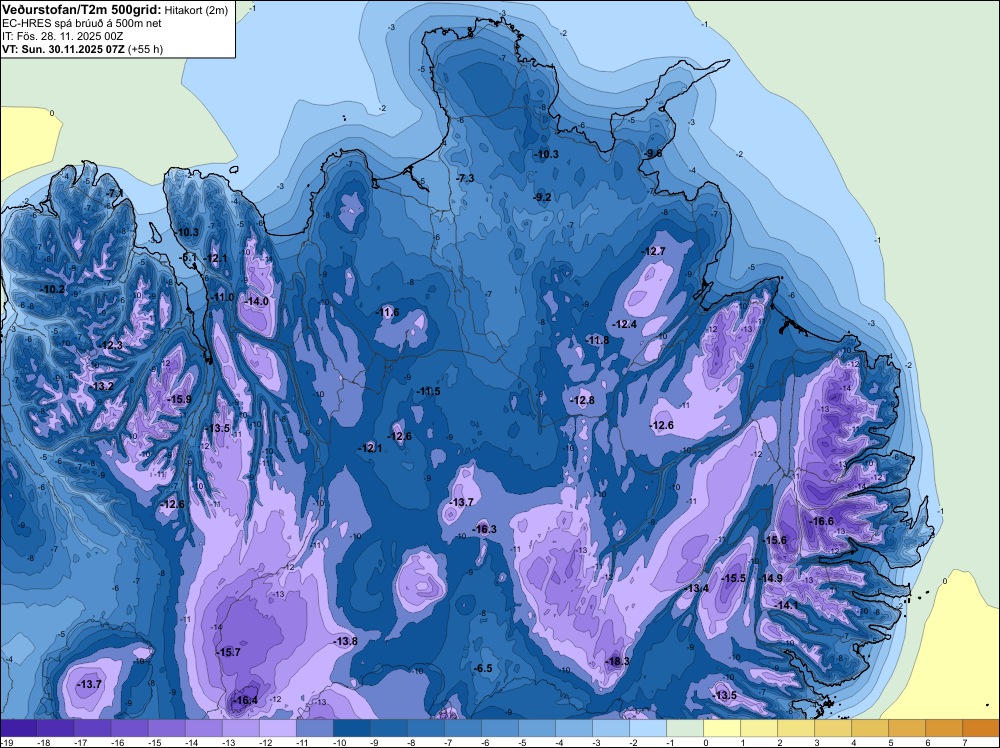Click the 'Veðurstofan/T2m 500grid:' title text
Image resolution: width=1000 pixels, height=748 pixels.
(82, 10)
